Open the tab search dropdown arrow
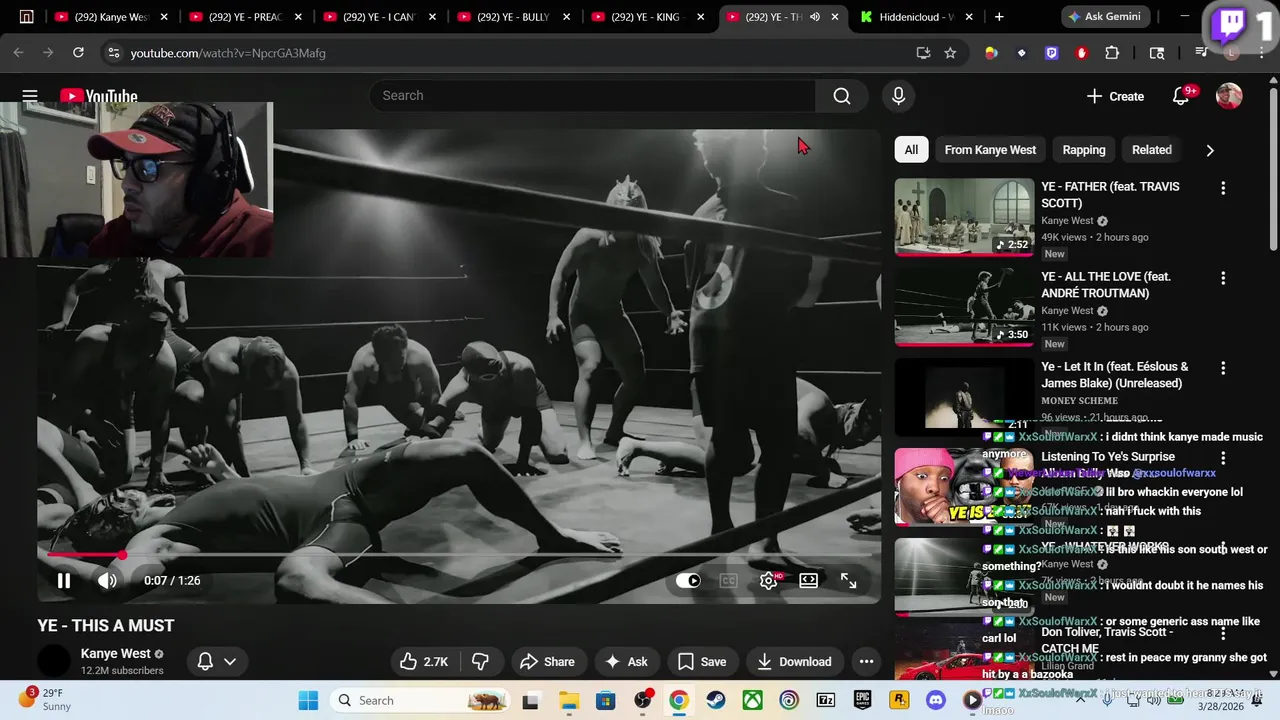The height and width of the screenshot is (720, 1280). (26, 17)
